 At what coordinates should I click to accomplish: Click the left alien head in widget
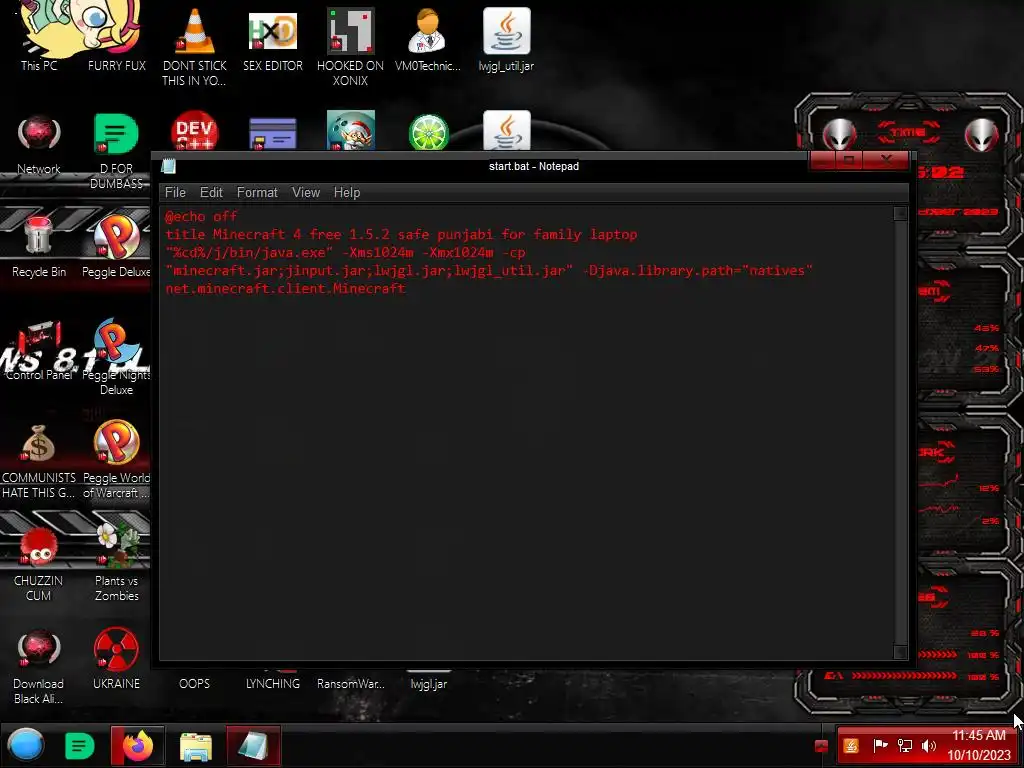click(839, 134)
